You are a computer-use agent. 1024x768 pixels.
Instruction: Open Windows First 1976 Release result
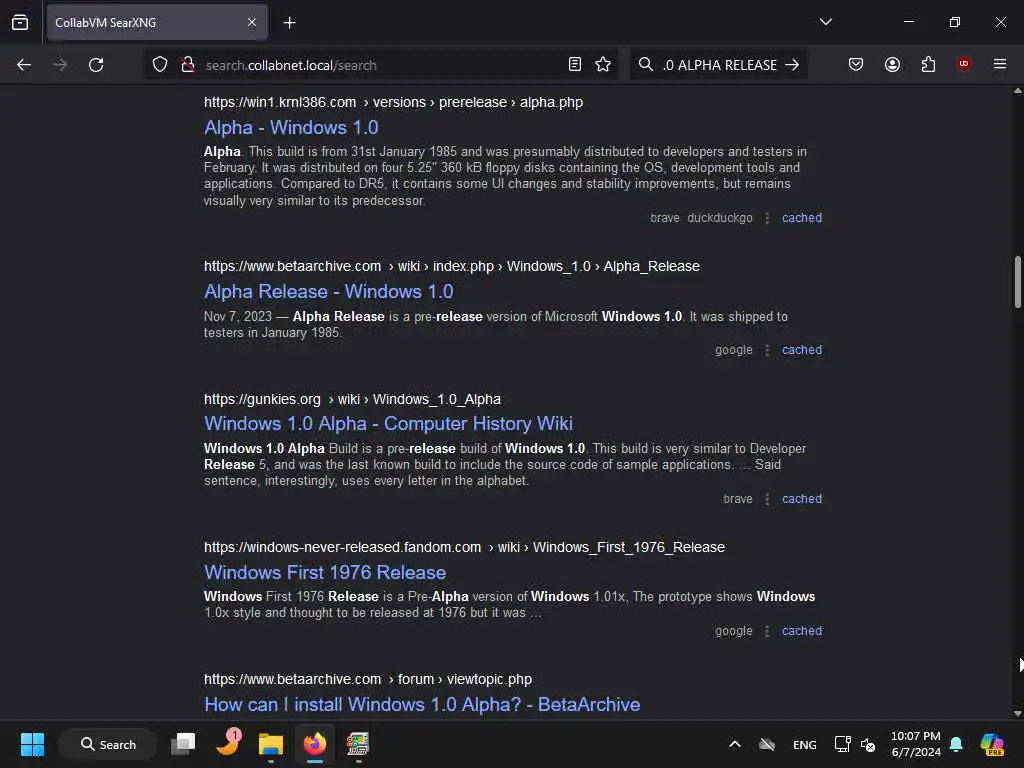coord(325,572)
